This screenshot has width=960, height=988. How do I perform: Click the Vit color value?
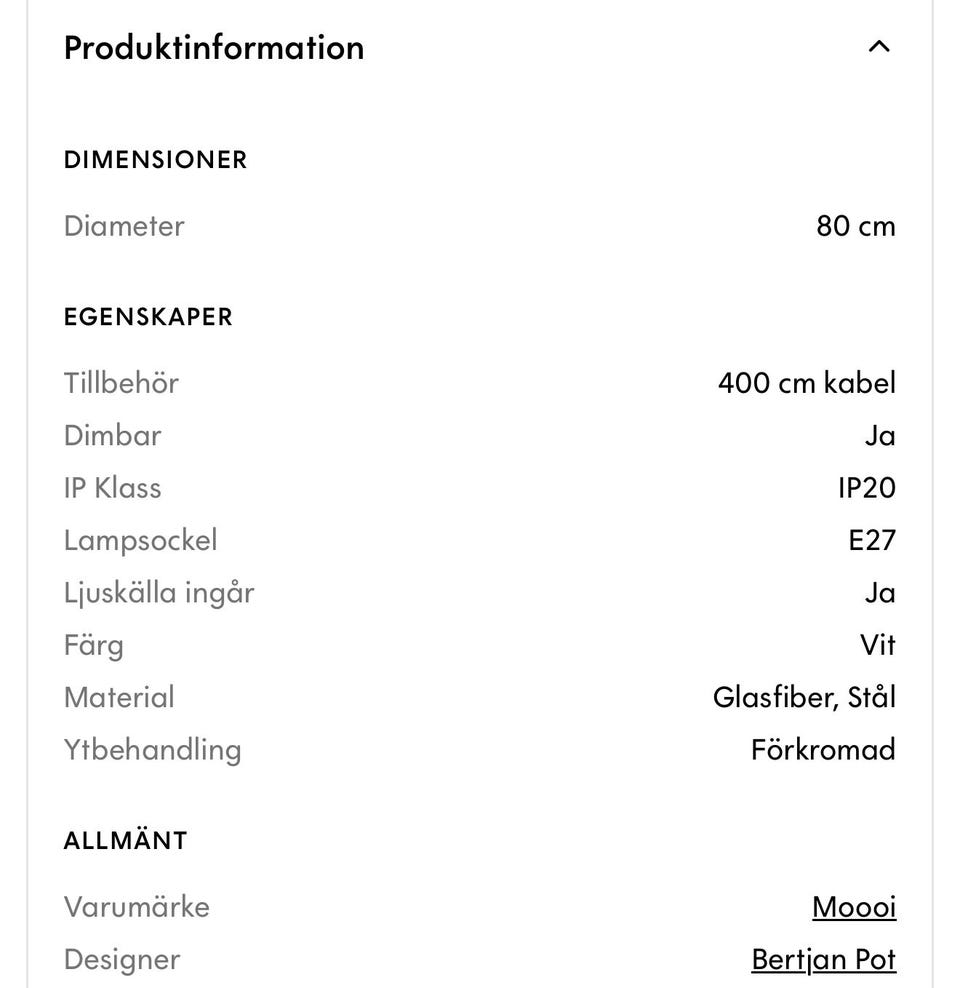click(877, 645)
